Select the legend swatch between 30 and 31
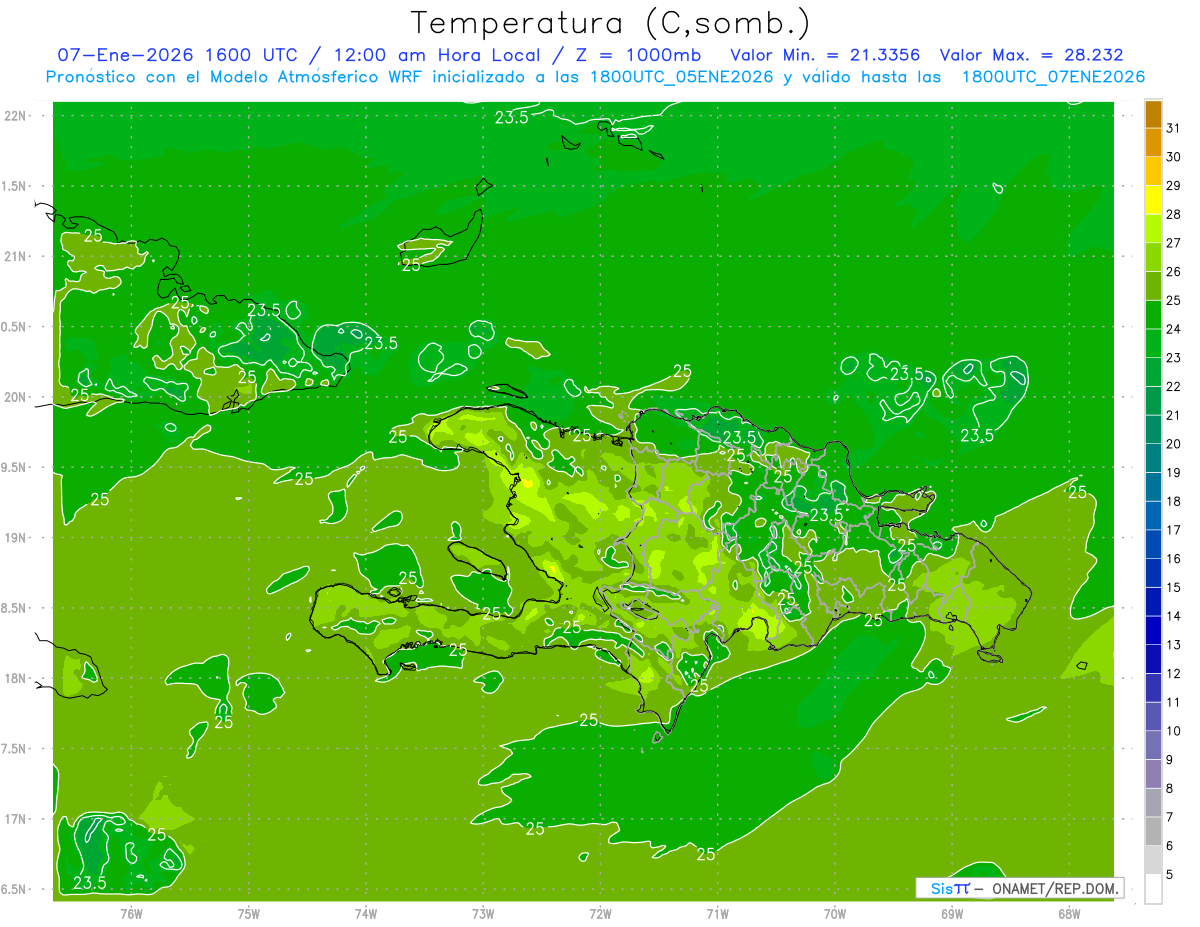This screenshot has height=927, width=1200. pyautogui.click(x=1153, y=143)
